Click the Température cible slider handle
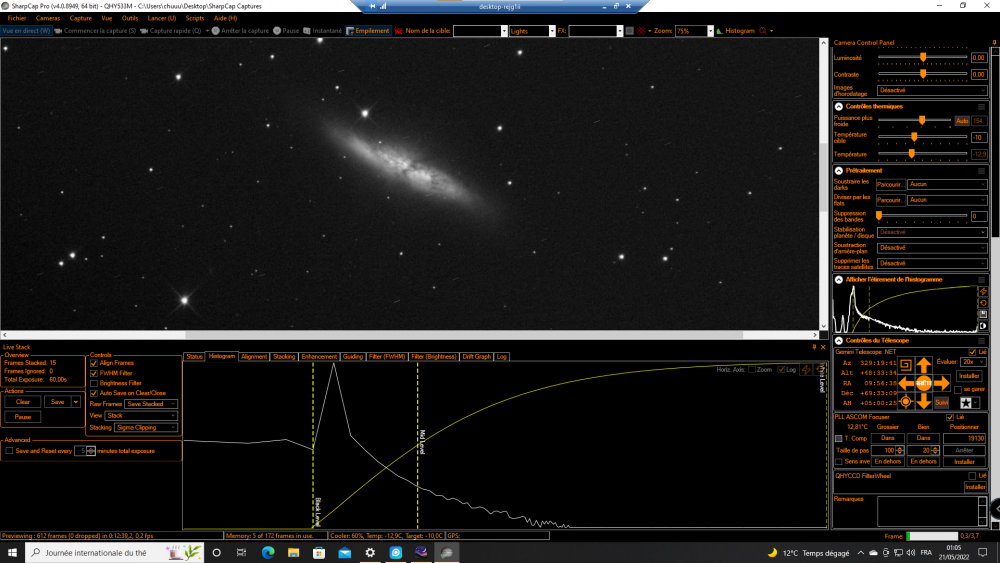The height and width of the screenshot is (563, 1000). click(914, 137)
